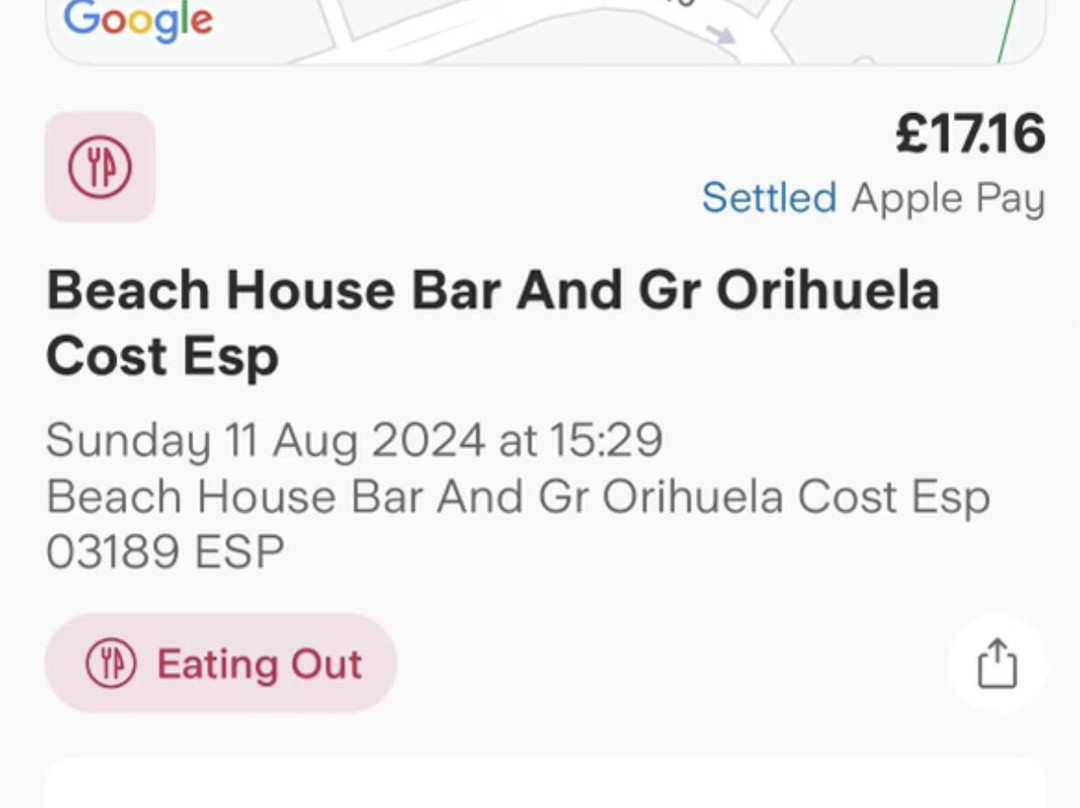Select the Apple Pay payment label
1080x808 pixels.
(x=948, y=198)
